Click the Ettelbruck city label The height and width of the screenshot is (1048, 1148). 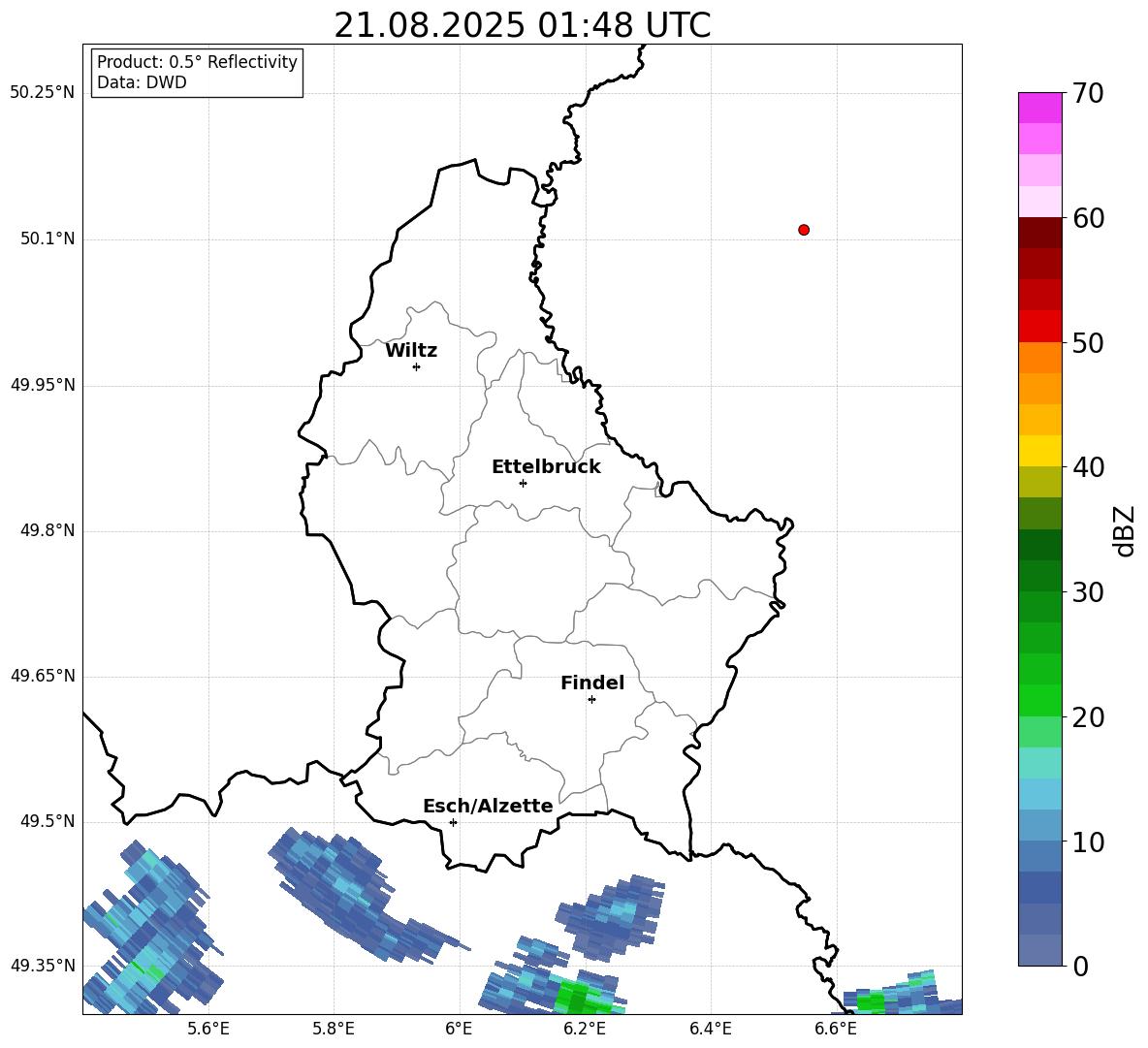click(x=546, y=467)
